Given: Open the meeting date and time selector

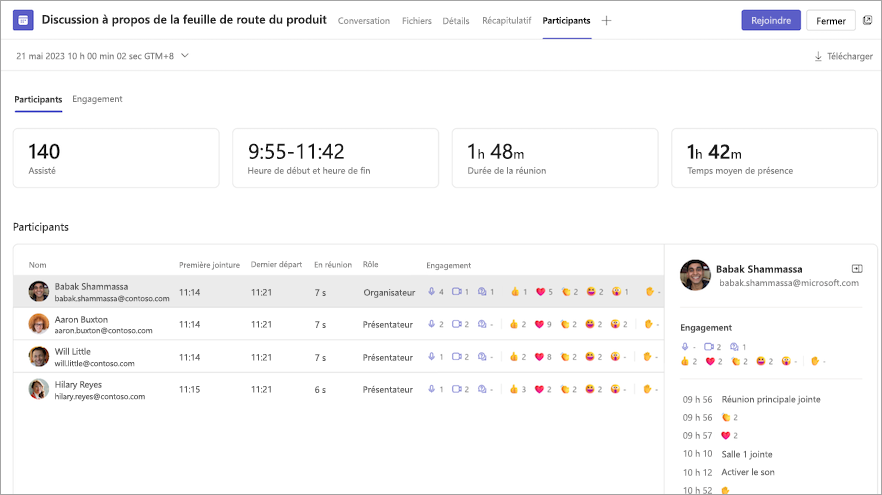Looking at the screenshot, I should [x=102, y=56].
